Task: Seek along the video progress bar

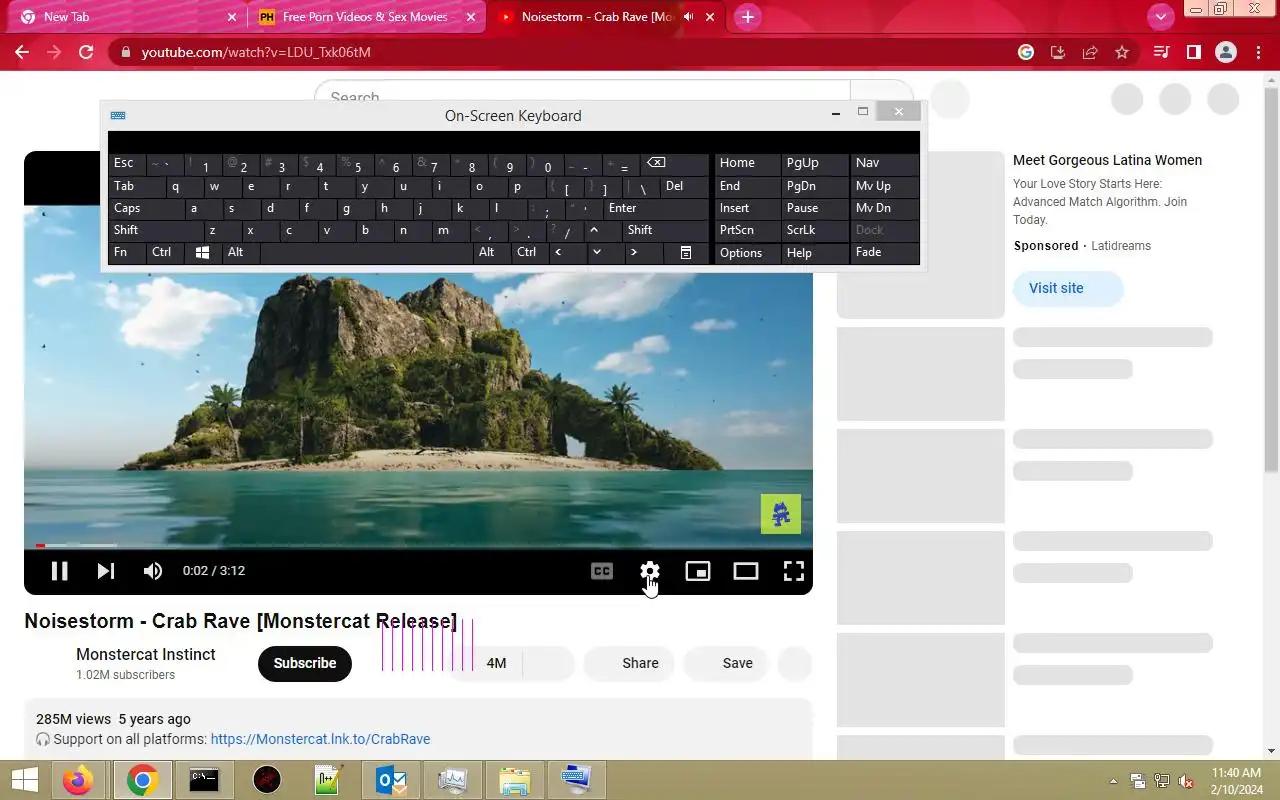Action: 418,546
